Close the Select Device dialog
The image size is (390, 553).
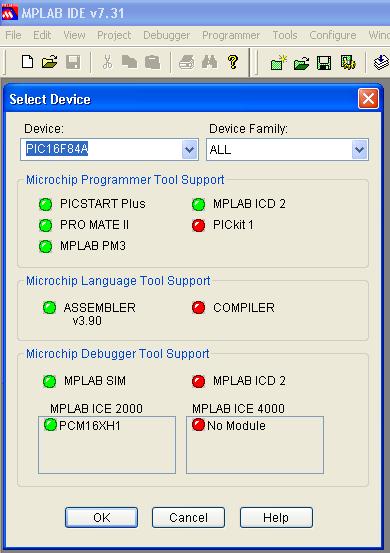[368, 98]
